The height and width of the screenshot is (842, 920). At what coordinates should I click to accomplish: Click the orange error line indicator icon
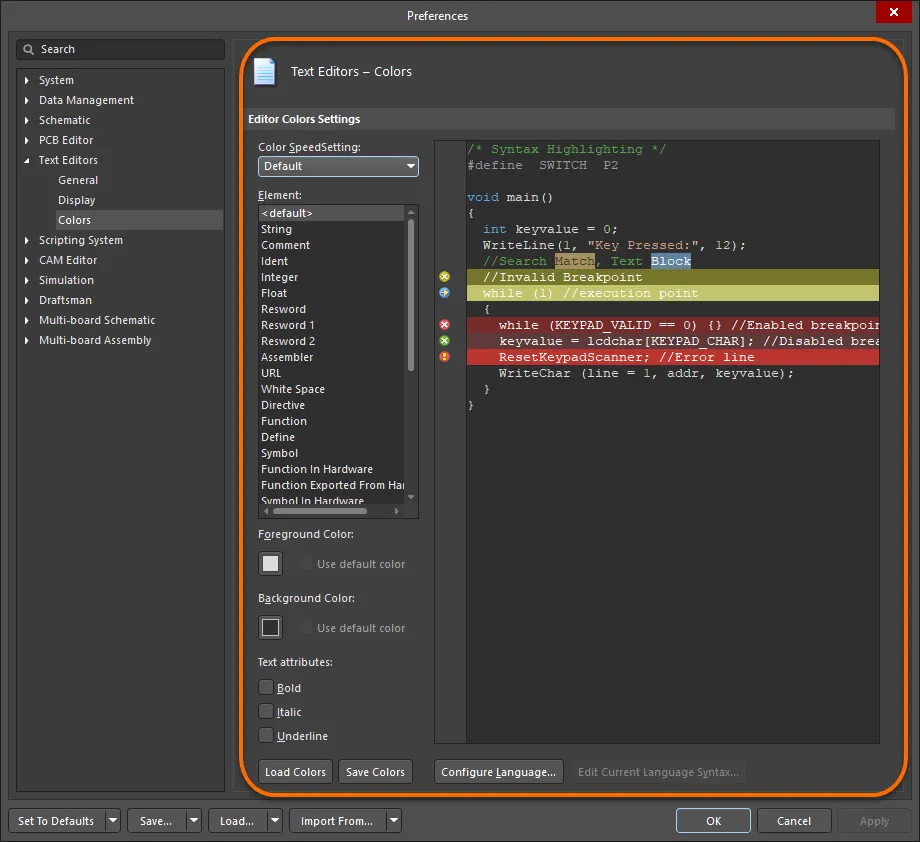point(445,356)
